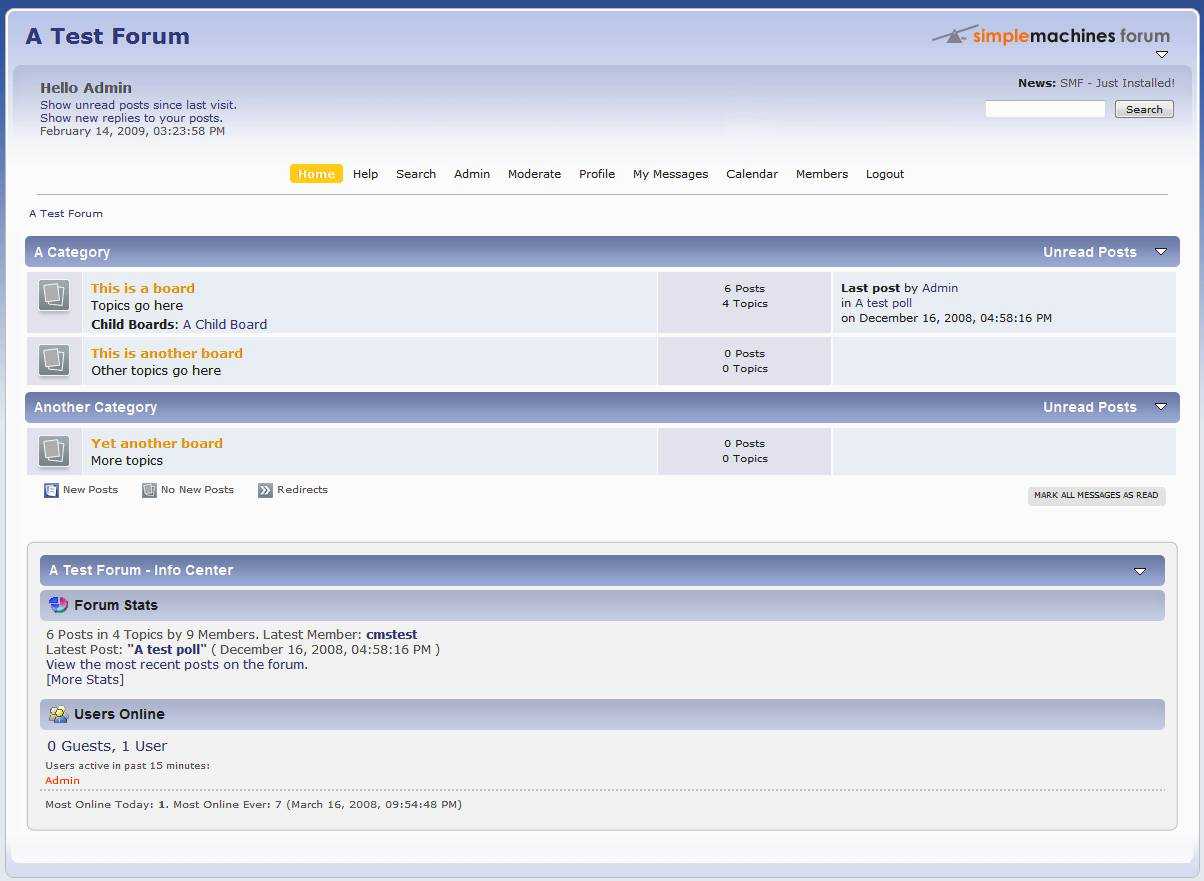Click Show new replies to your posts
Screen dimensions: 1204x881
(131, 118)
